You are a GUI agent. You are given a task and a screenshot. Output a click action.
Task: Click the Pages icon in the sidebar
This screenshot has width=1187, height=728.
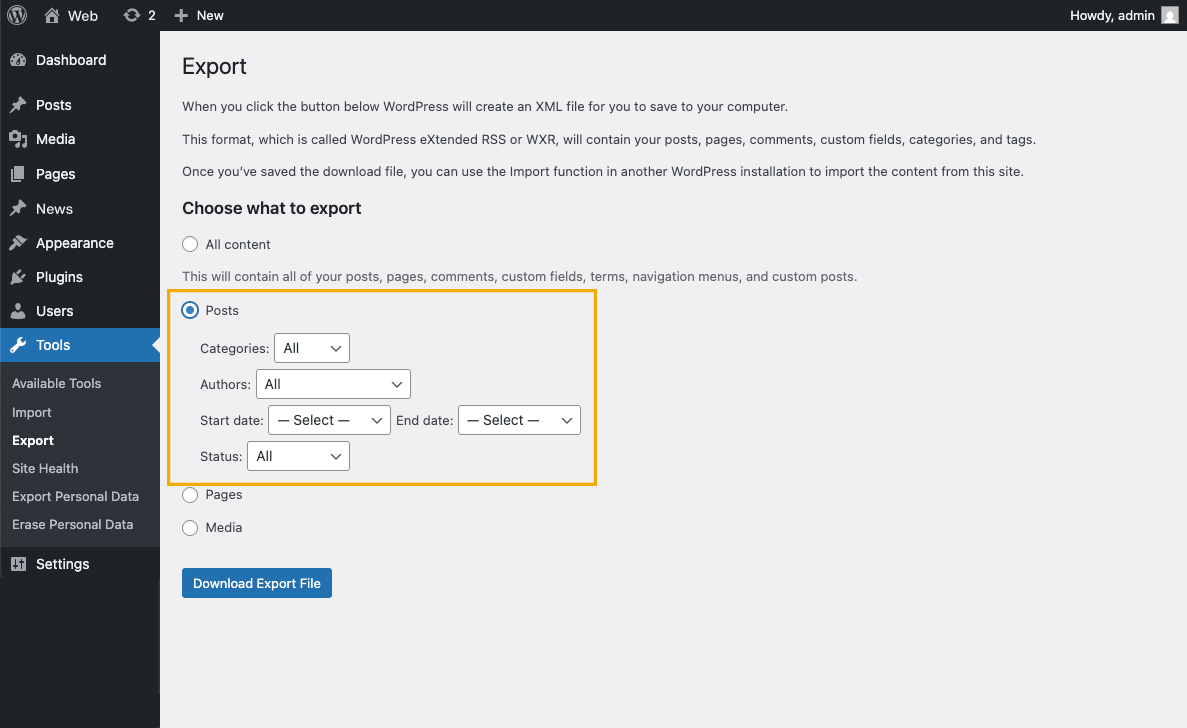[x=19, y=173]
